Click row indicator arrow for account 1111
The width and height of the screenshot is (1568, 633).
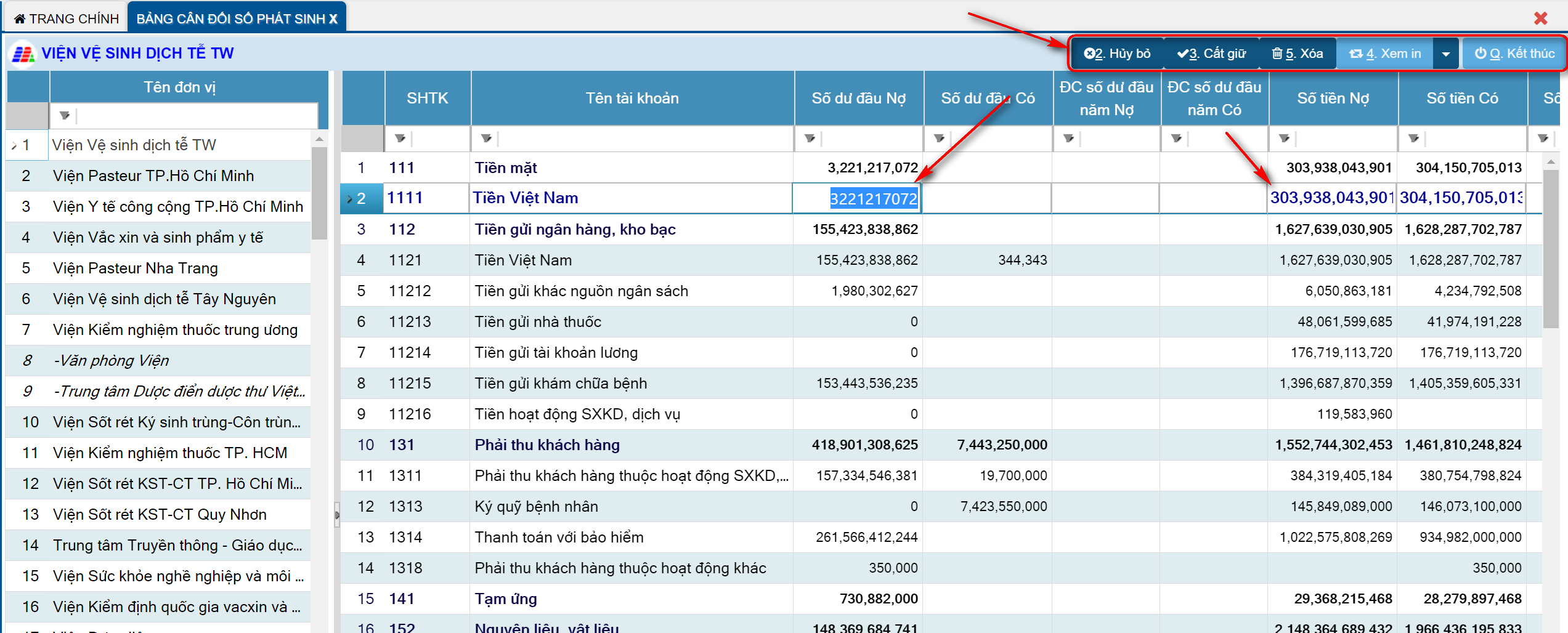pos(349,199)
